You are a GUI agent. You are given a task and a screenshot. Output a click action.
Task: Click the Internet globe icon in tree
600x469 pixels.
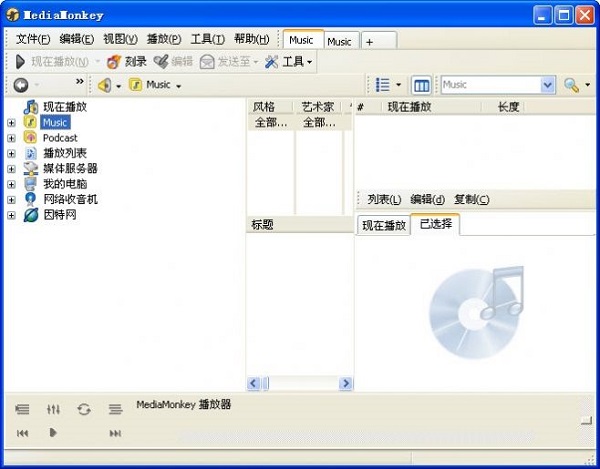tap(31, 215)
